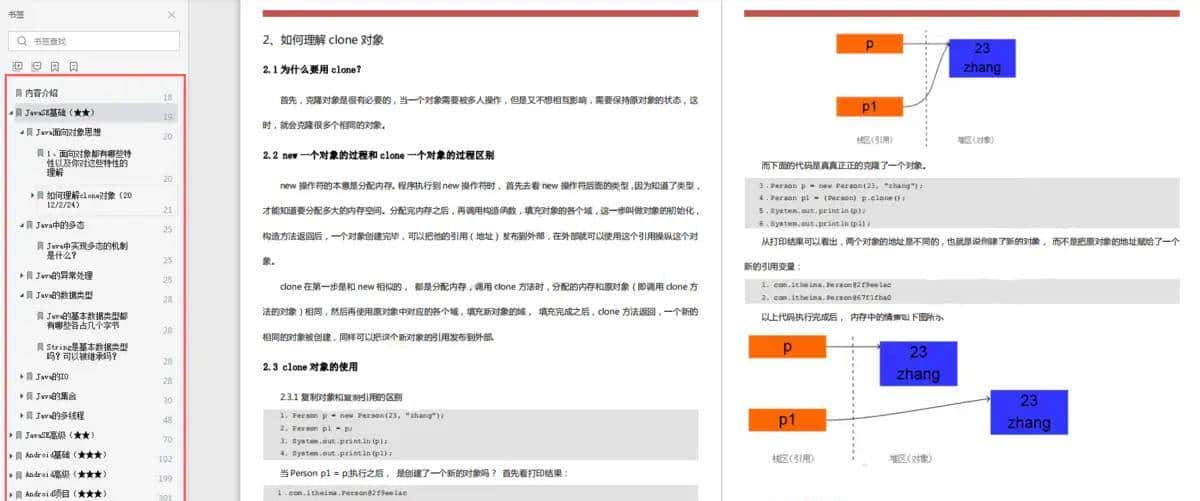Click the orange p1 box in top diagram
Screen dimensions: 1200x501
point(870,105)
